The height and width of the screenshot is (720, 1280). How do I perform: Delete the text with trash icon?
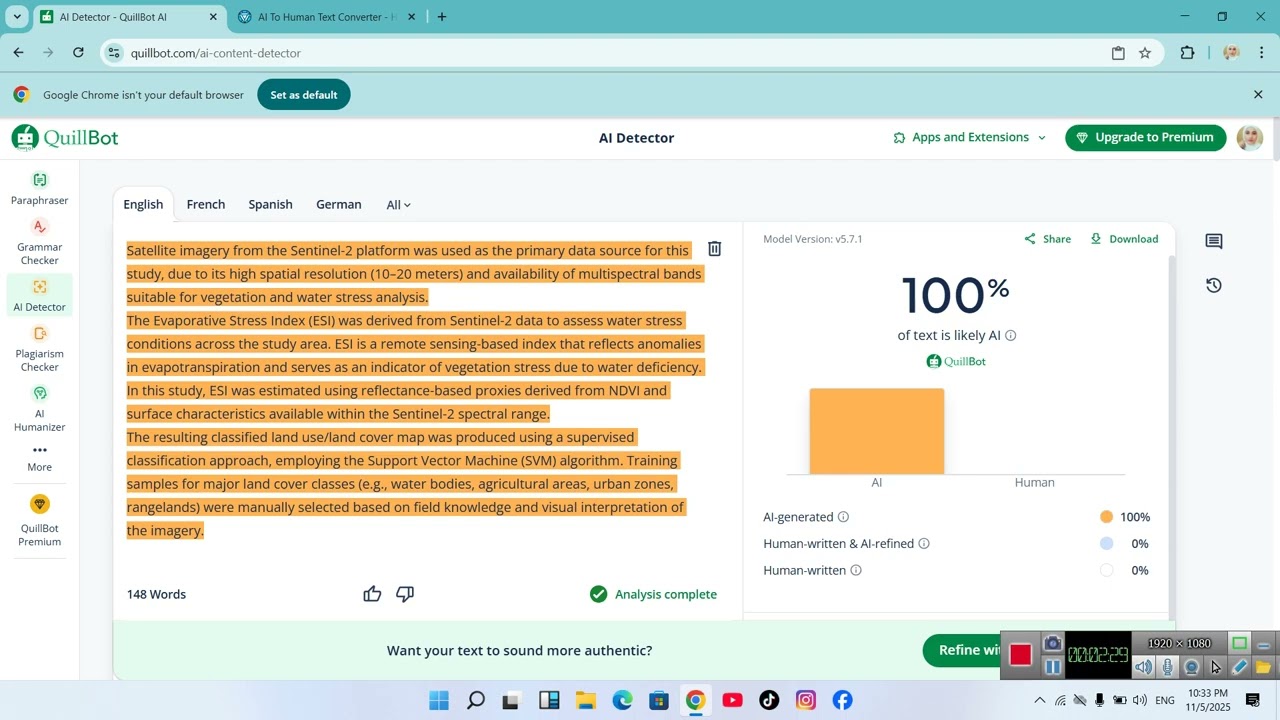(715, 249)
